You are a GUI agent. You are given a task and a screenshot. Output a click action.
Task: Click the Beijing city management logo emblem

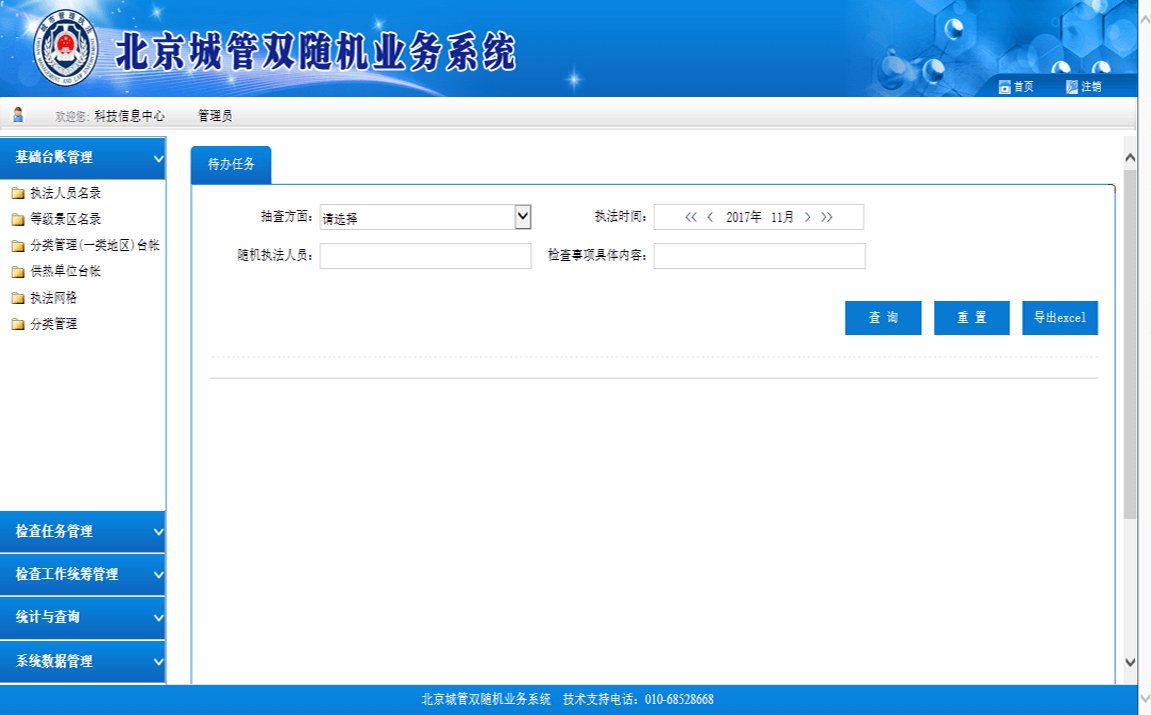point(66,48)
